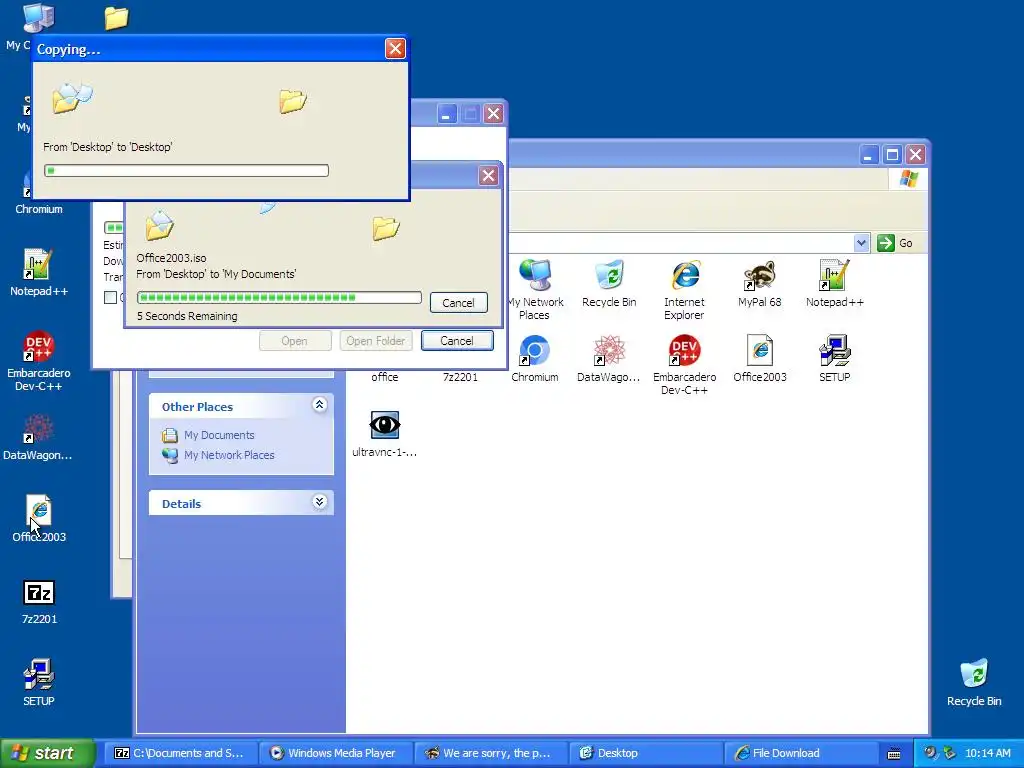Open the address bar dropdown arrow
This screenshot has width=1024, height=768.
click(861, 243)
